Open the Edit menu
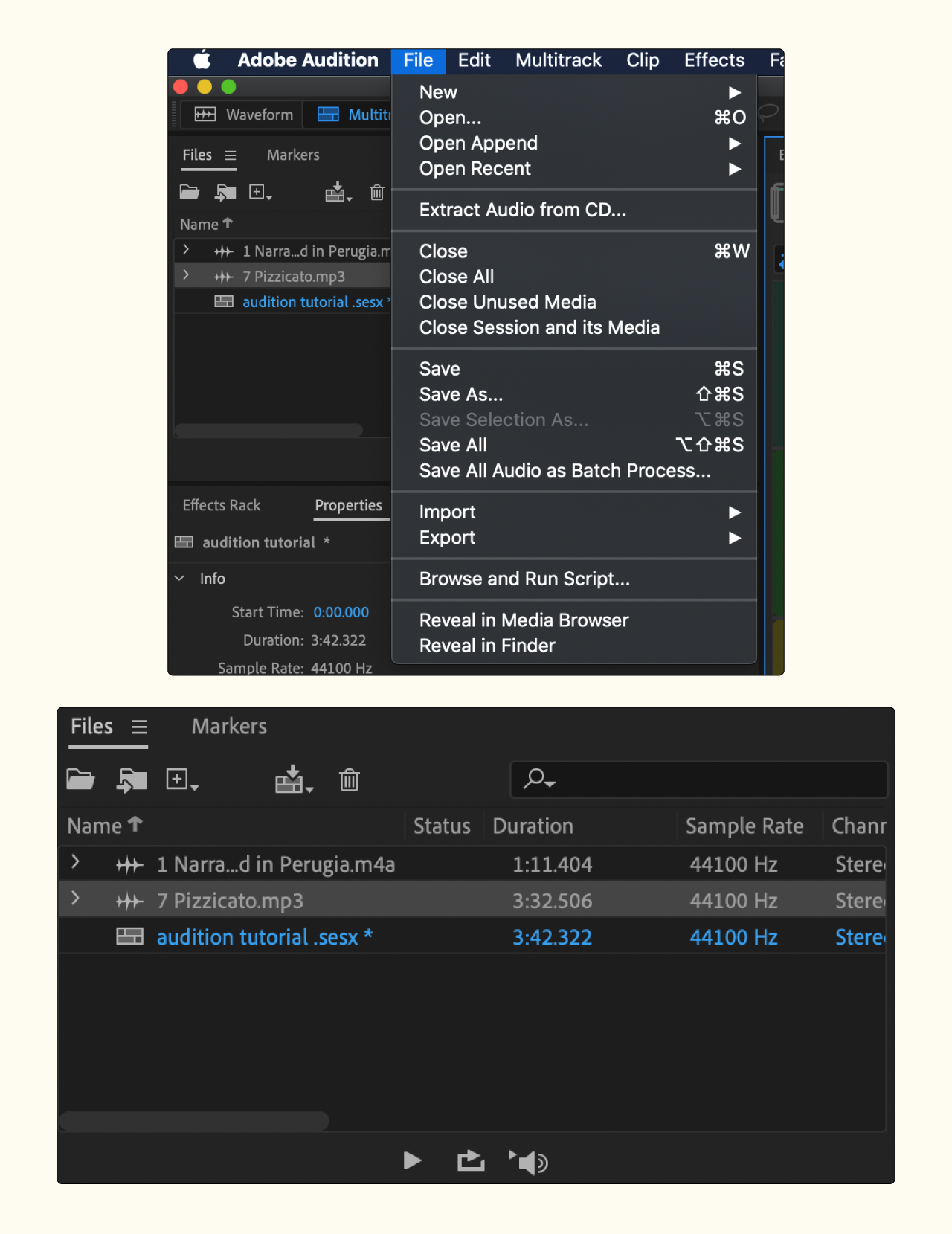Image resolution: width=952 pixels, height=1234 pixels. pyautogui.click(x=474, y=60)
